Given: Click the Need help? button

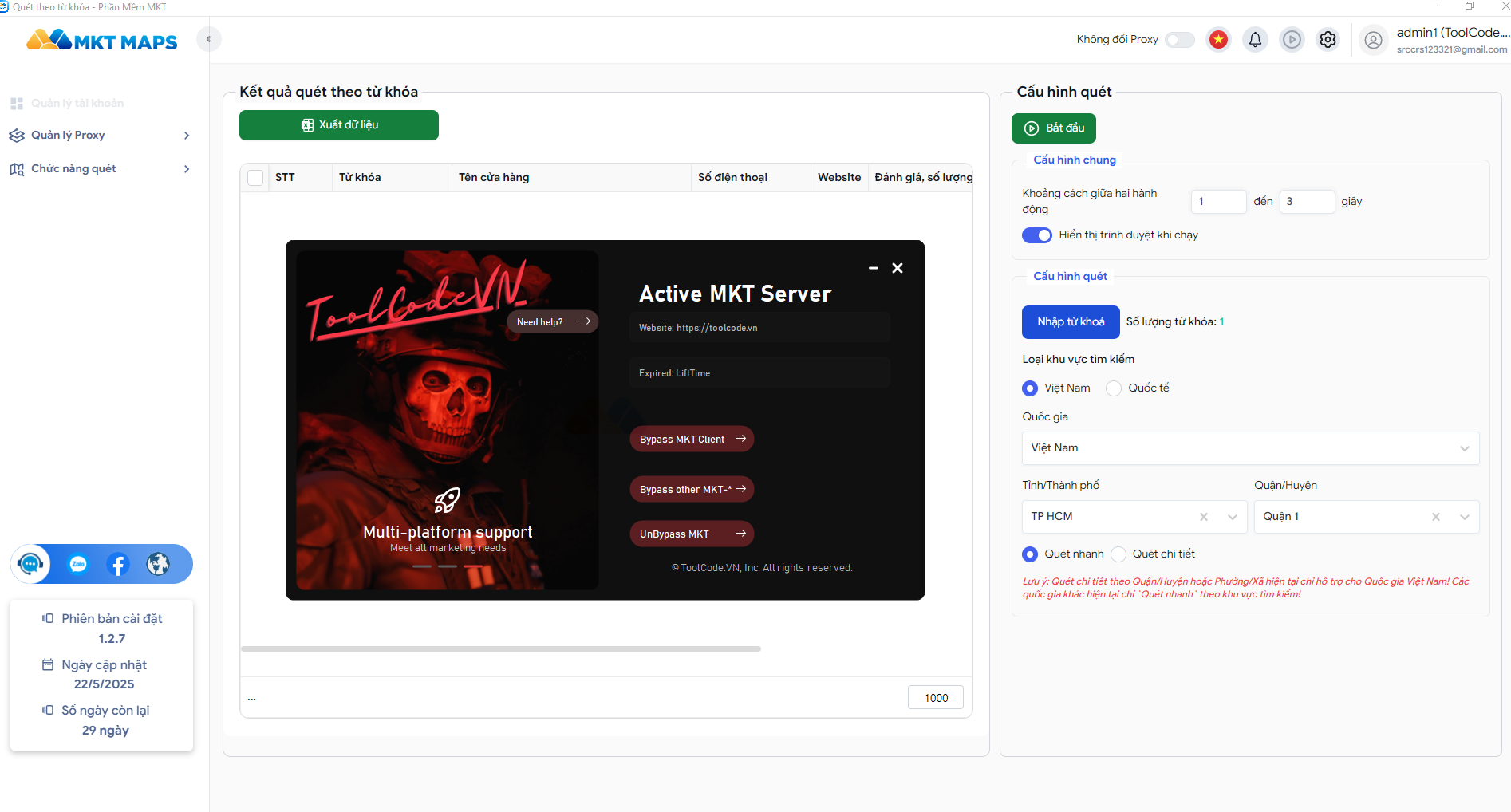Looking at the screenshot, I should [x=553, y=321].
